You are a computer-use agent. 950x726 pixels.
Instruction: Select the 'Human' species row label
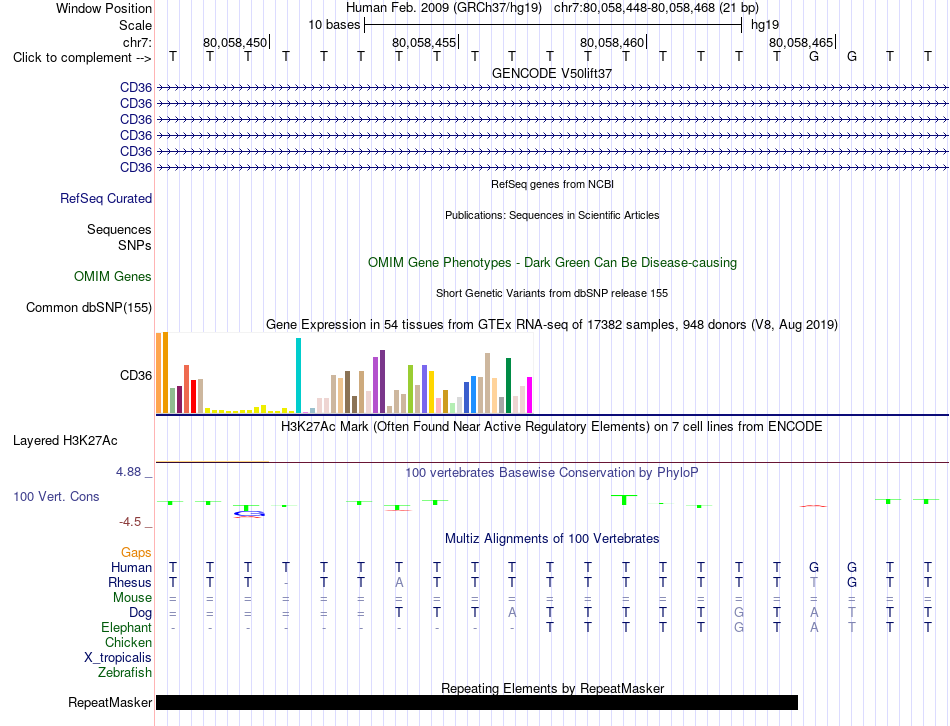pos(131,567)
